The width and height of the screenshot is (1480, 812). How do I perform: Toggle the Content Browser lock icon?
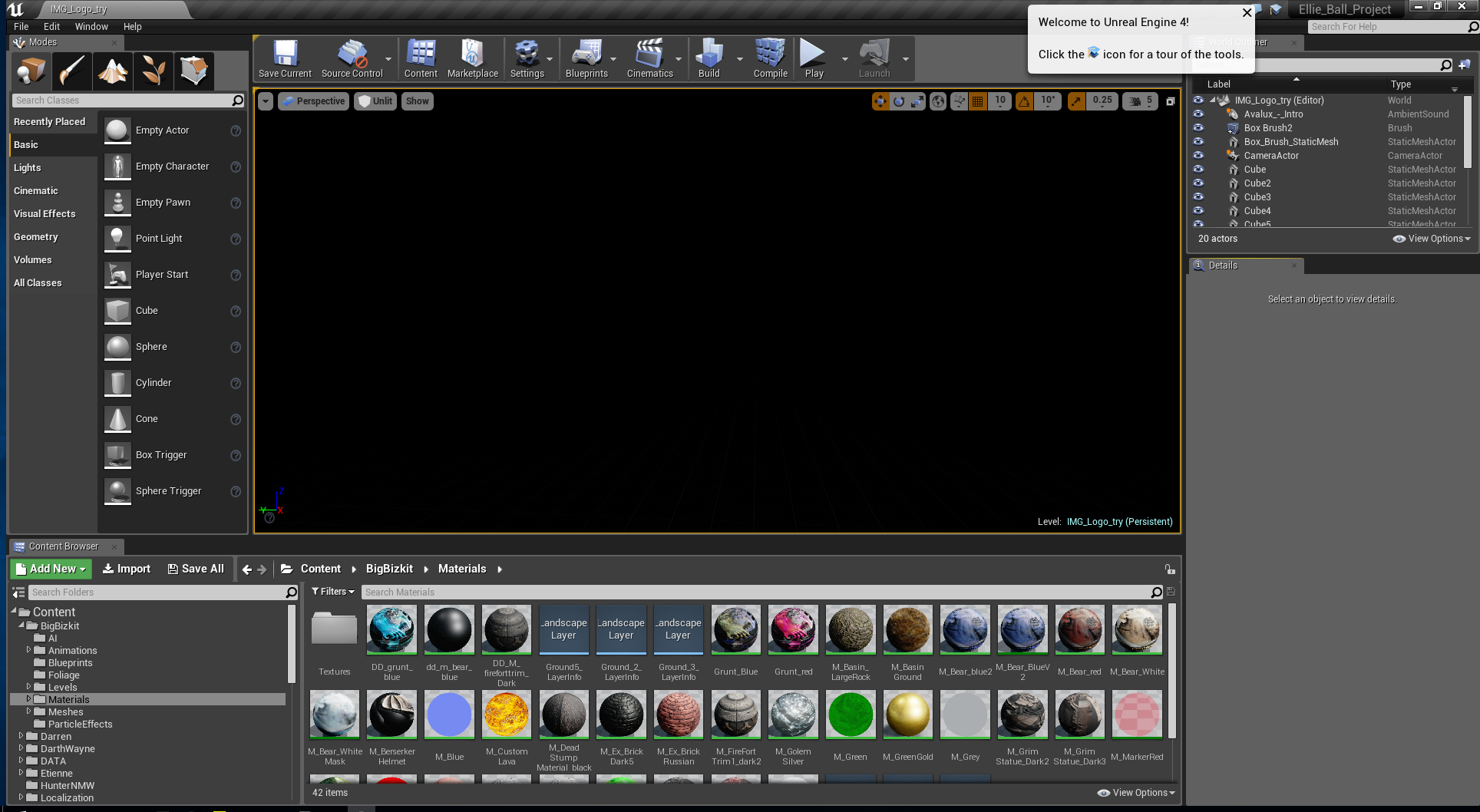(x=1170, y=569)
